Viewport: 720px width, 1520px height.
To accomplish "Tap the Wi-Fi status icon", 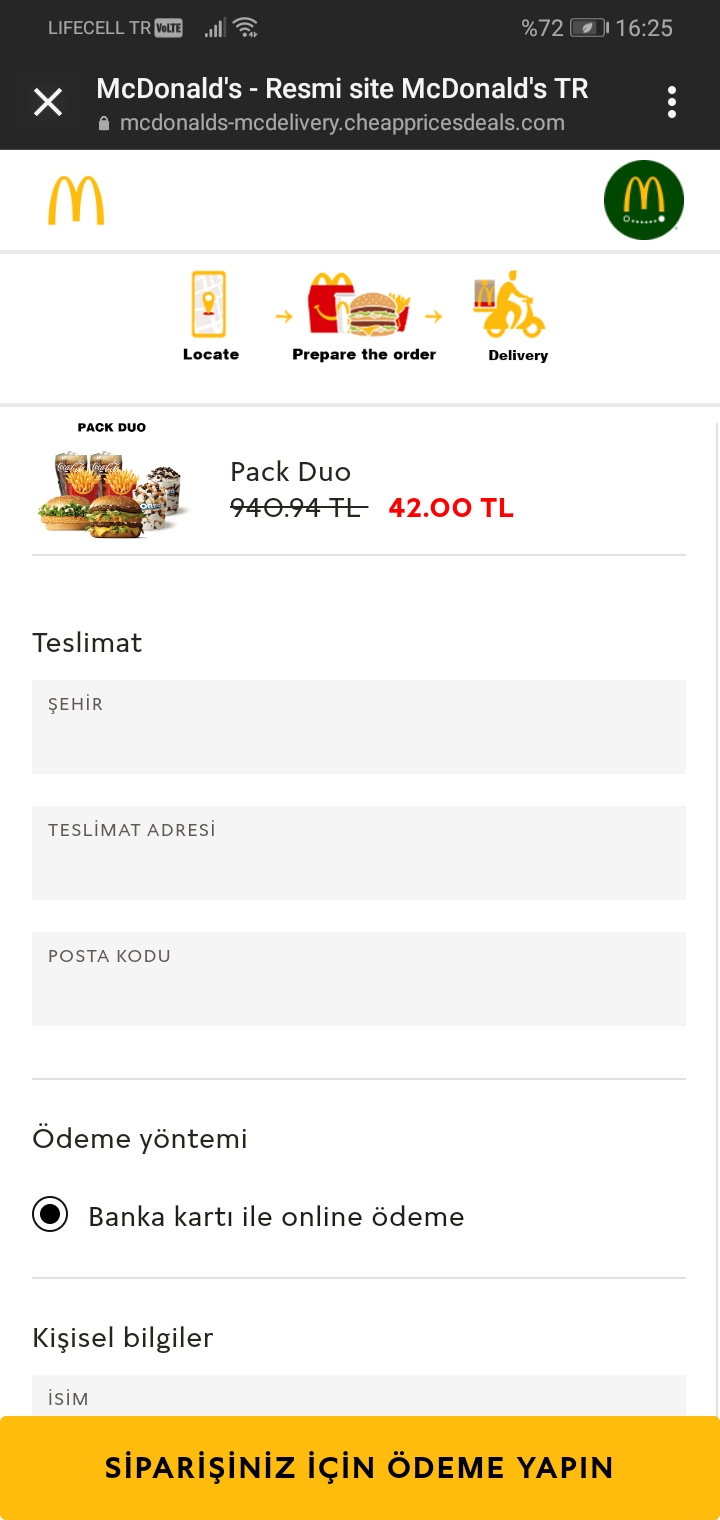I will (246, 28).
